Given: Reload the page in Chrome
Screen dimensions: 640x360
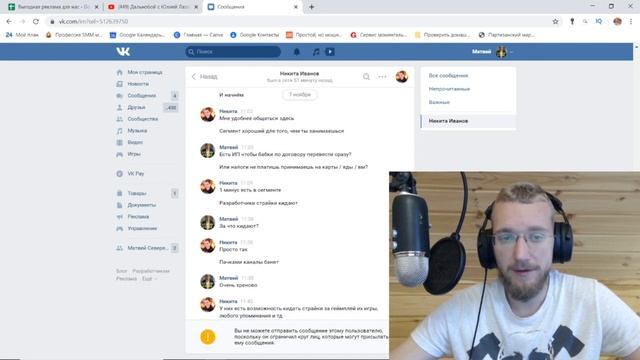Looking at the screenshot, I should pyautogui.click(x=36, y=22).
